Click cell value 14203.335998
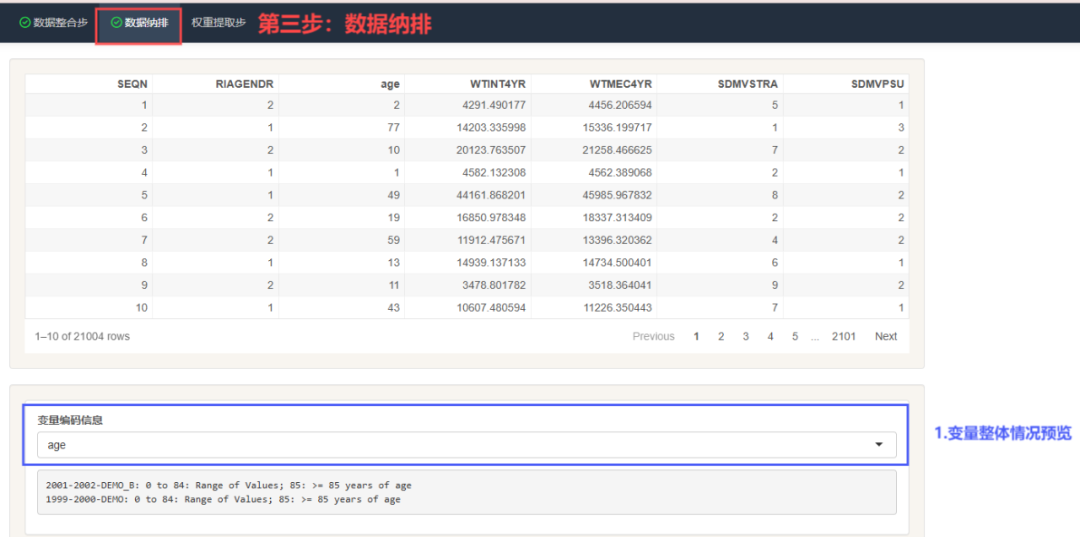The image size is (1080, 537). click(491, 127)
